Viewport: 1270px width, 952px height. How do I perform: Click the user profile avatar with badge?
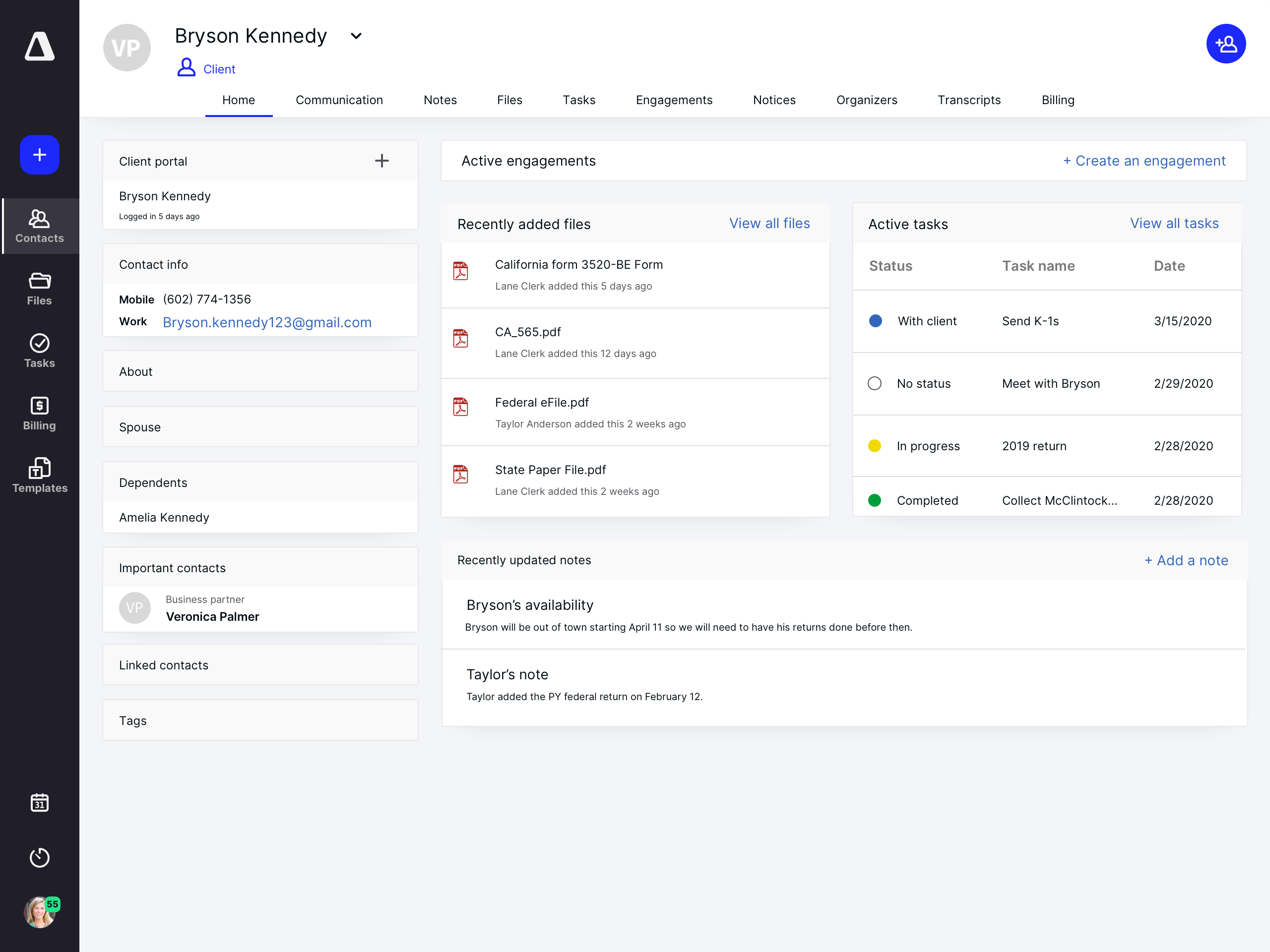pyautogui.click(x=40, y=912)
